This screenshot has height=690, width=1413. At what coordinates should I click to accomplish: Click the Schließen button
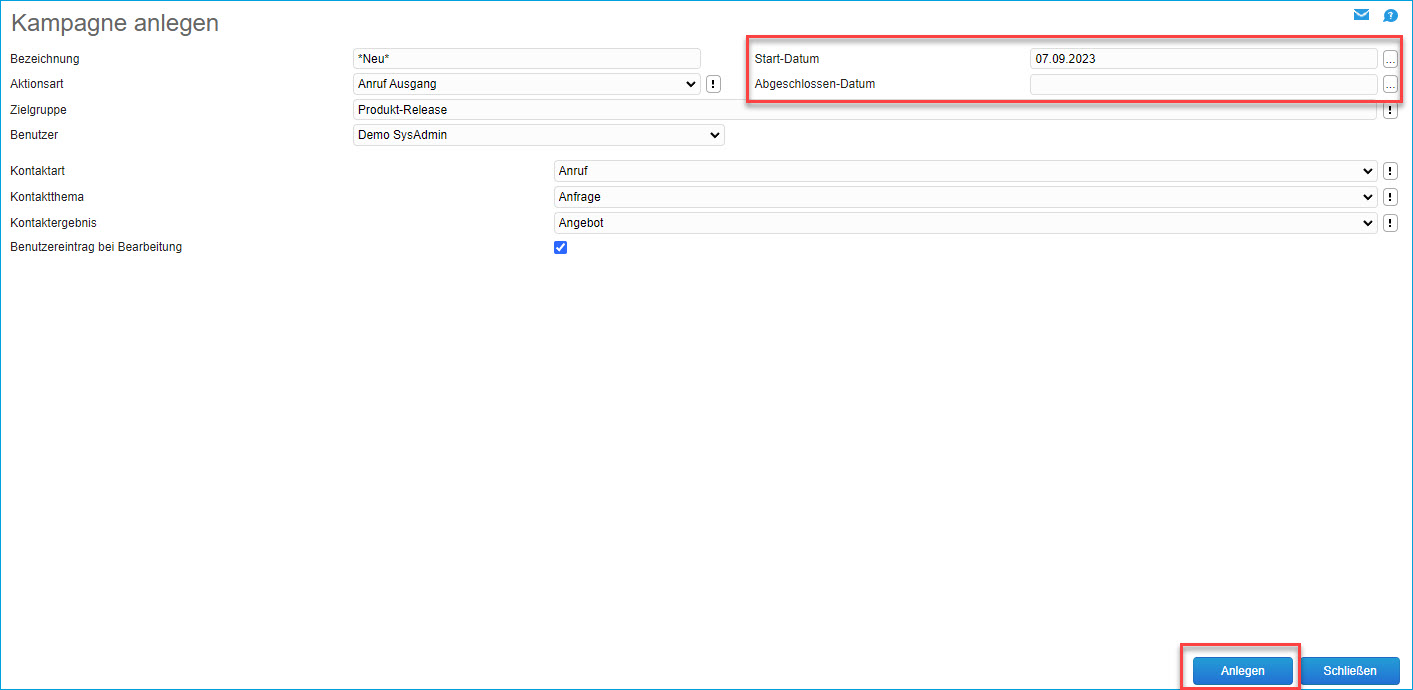[x=1349, y=671]
